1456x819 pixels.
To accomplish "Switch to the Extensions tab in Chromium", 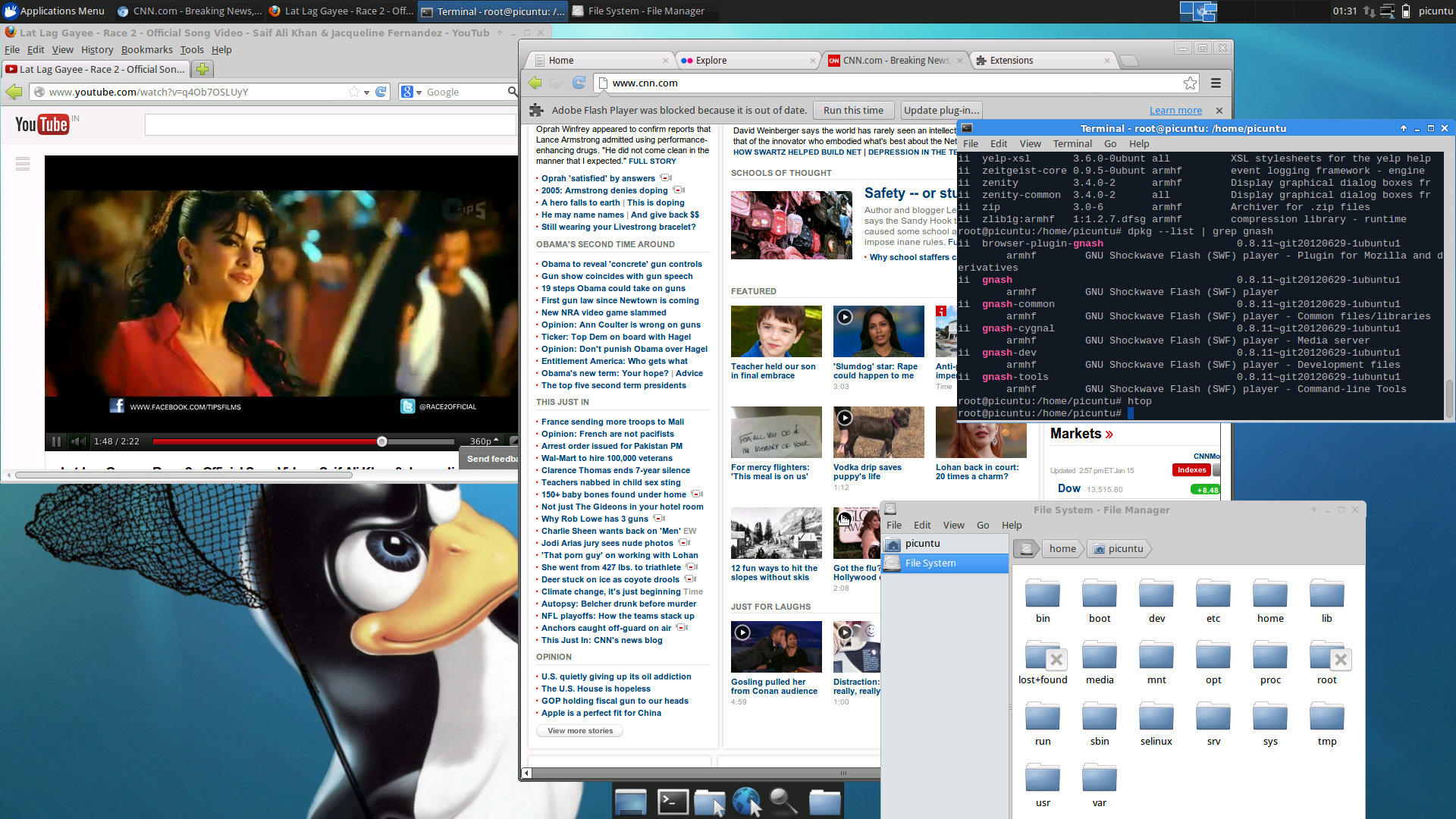I will pos(1043,61).
